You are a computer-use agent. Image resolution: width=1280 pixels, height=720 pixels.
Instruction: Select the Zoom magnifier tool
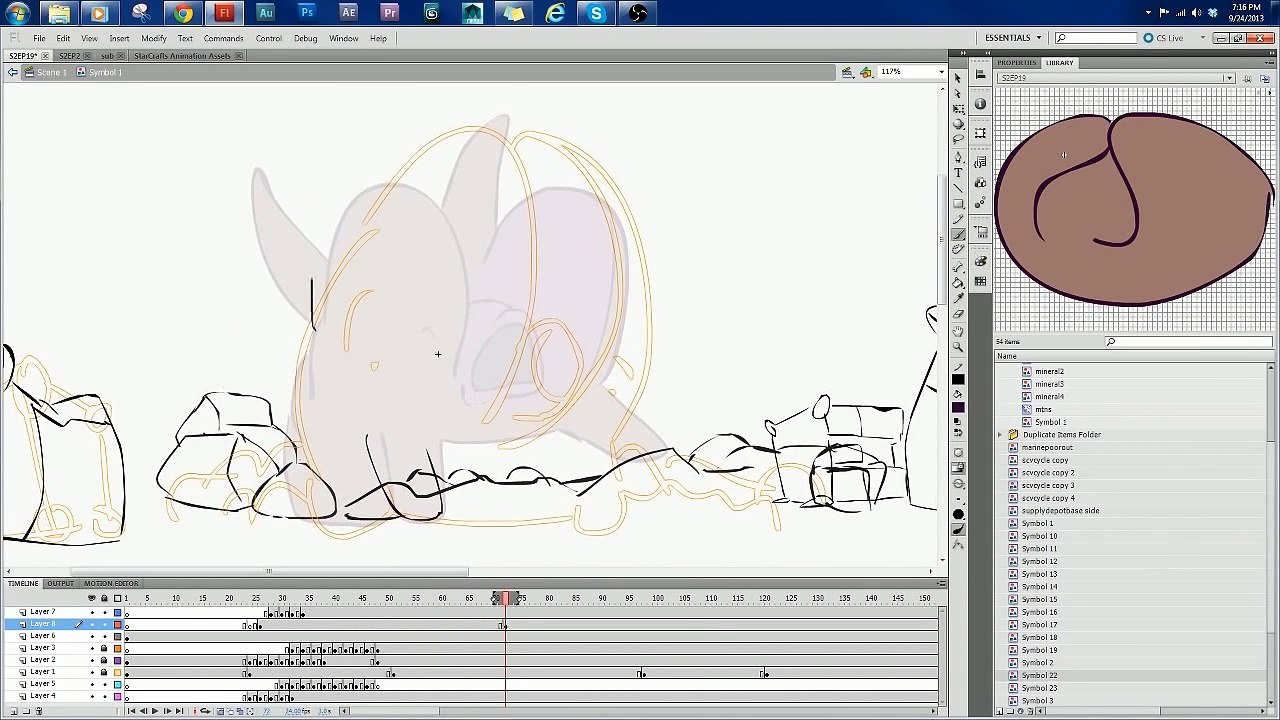click(x=958, y=347)
